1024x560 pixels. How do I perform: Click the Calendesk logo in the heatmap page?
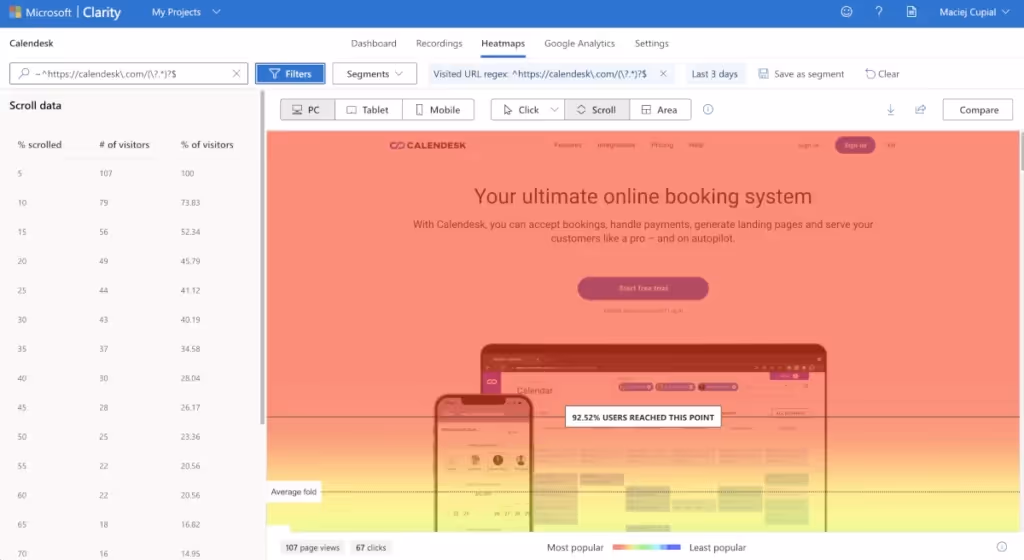pos(428,145)
